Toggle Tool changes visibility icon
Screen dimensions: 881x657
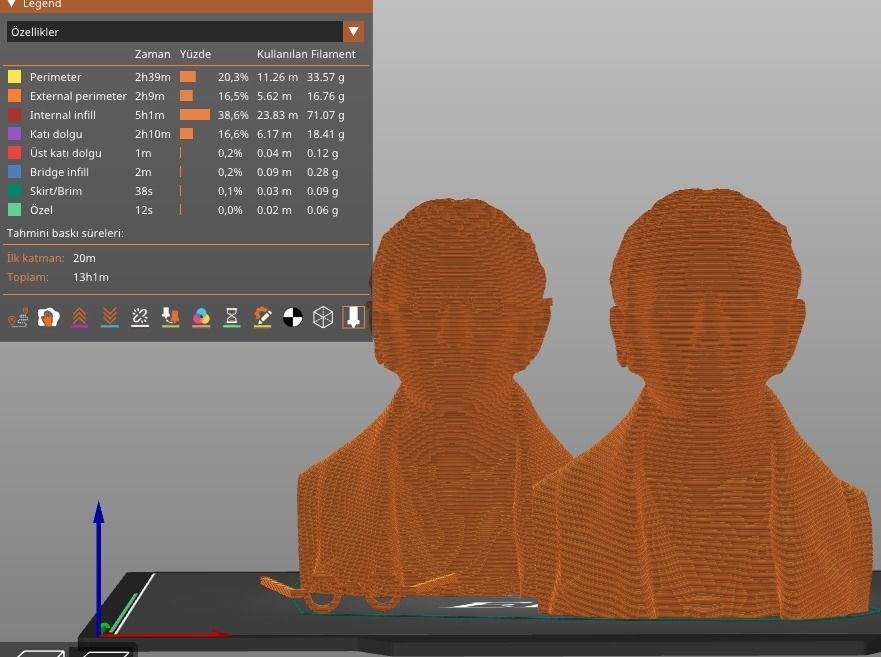(x=170, y=317)
